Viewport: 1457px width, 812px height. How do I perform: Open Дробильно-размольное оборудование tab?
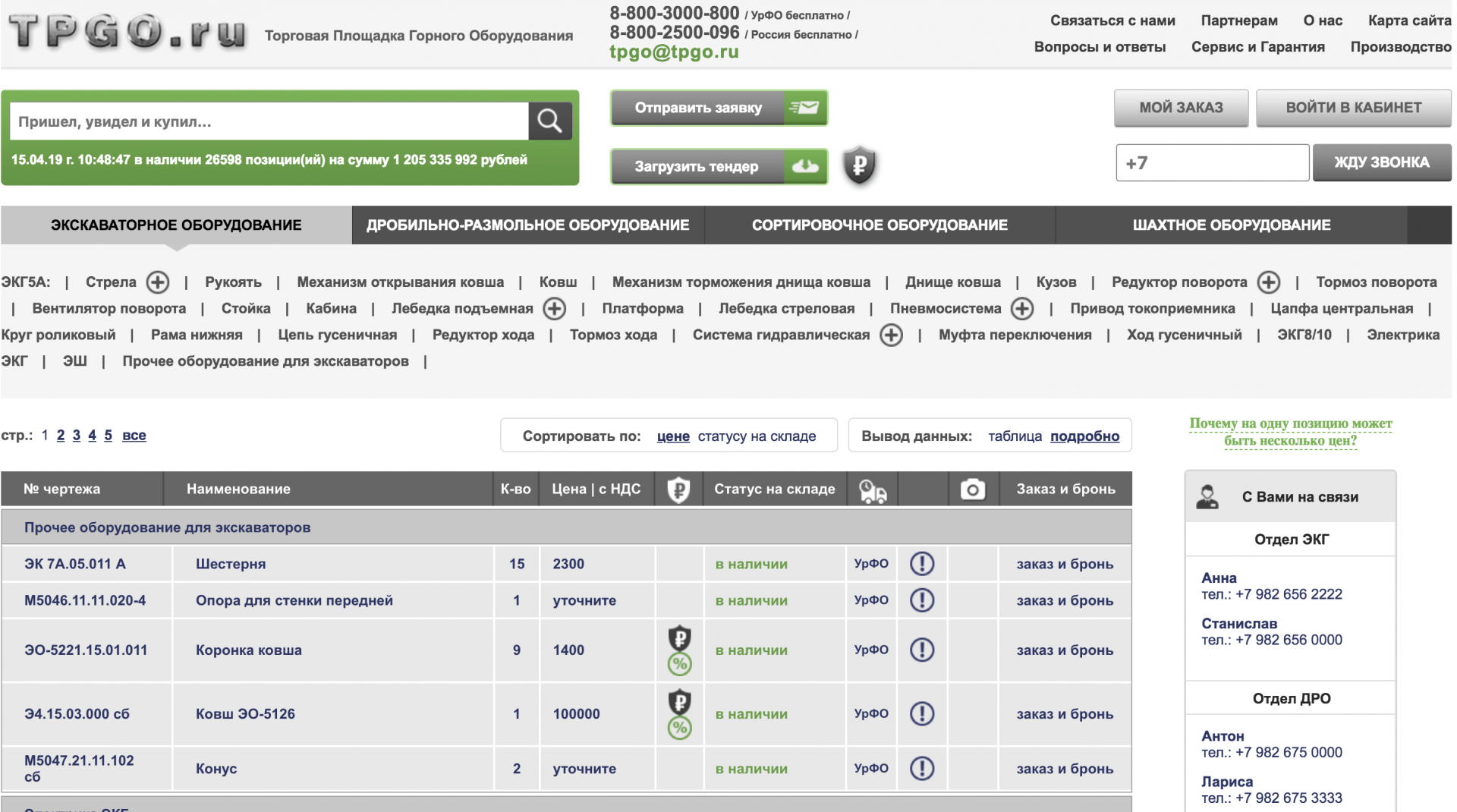click(x=527, y=225)
